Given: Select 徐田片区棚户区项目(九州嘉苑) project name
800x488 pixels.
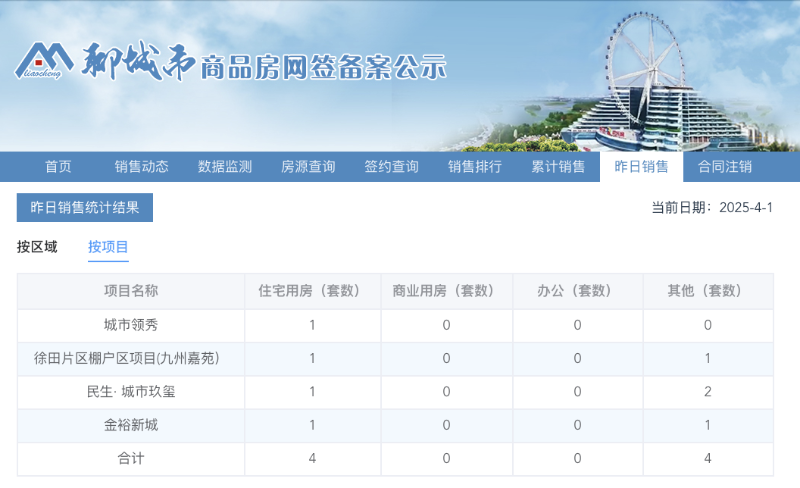Looking at the screenshot, I should pyautogui.click(x=127, y=358).
